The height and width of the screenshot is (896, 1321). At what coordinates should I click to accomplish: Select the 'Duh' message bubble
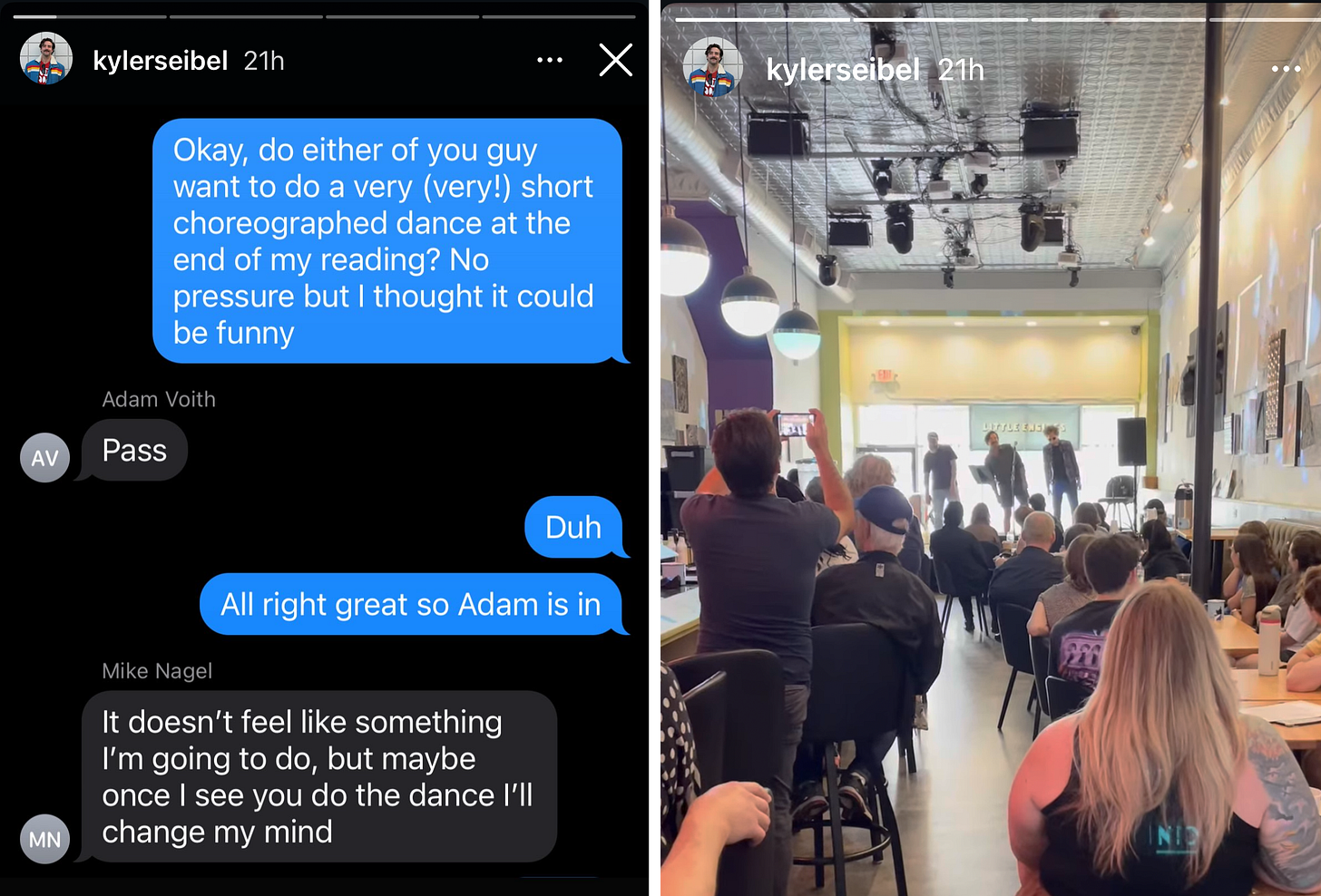point(574,527)
